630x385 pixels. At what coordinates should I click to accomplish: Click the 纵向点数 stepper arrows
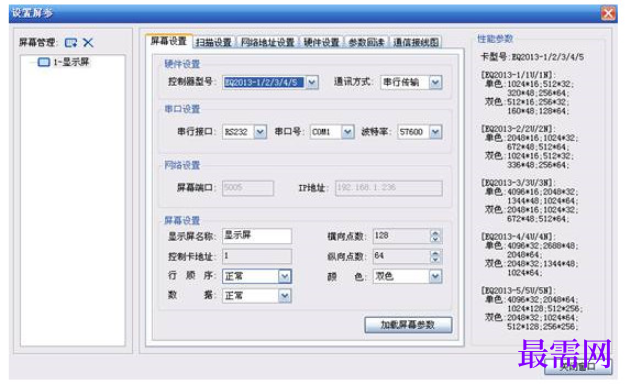435,256
